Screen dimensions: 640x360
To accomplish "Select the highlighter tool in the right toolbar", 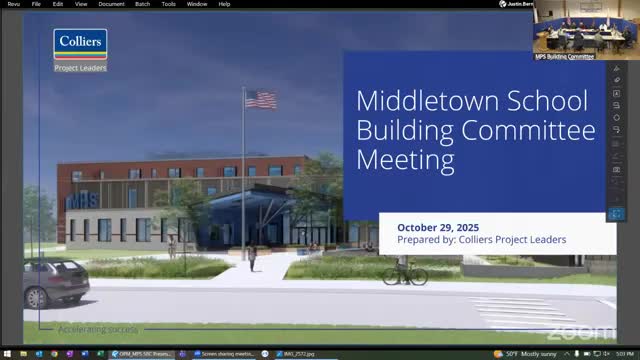I will click(x=616, y=80).
